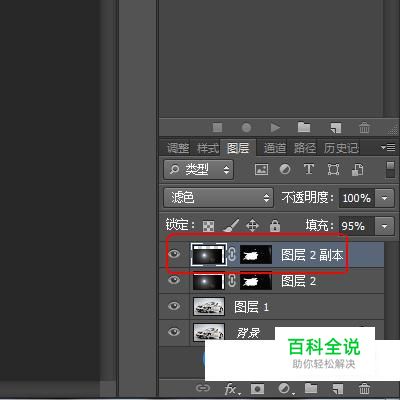
Task: Toggle lock transparent pixels checkerboard icon
Action: pos(209,226)
